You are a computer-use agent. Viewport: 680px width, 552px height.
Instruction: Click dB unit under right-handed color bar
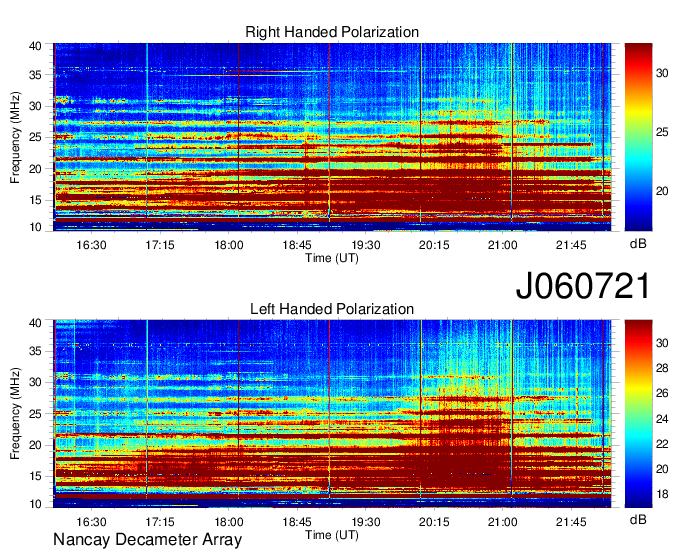[x=638, y=244]
